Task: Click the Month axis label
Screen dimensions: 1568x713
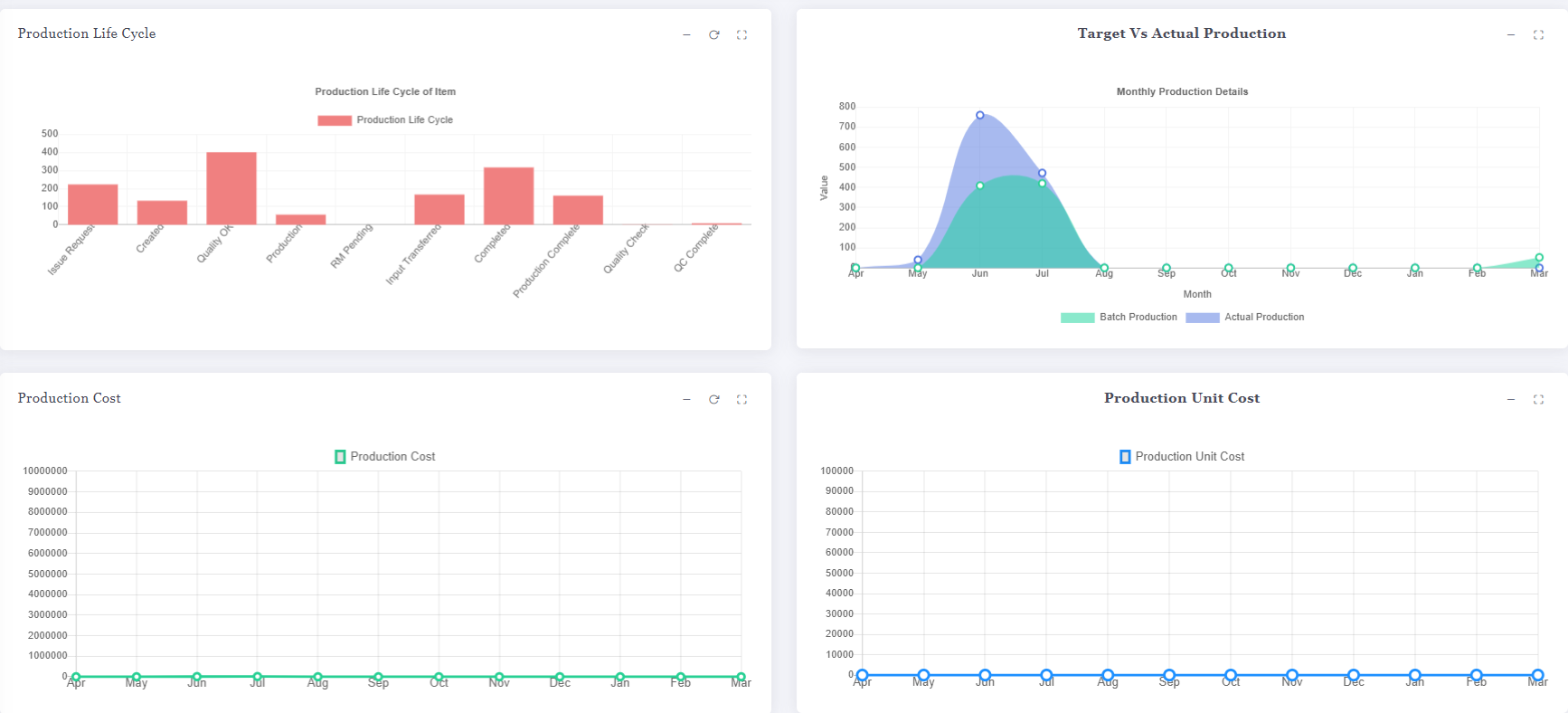Action: [1197, 295]
